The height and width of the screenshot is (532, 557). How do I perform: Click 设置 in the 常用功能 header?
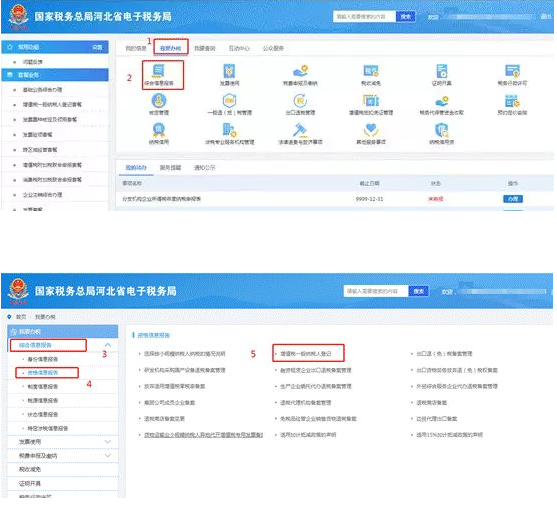pos(98,47)
